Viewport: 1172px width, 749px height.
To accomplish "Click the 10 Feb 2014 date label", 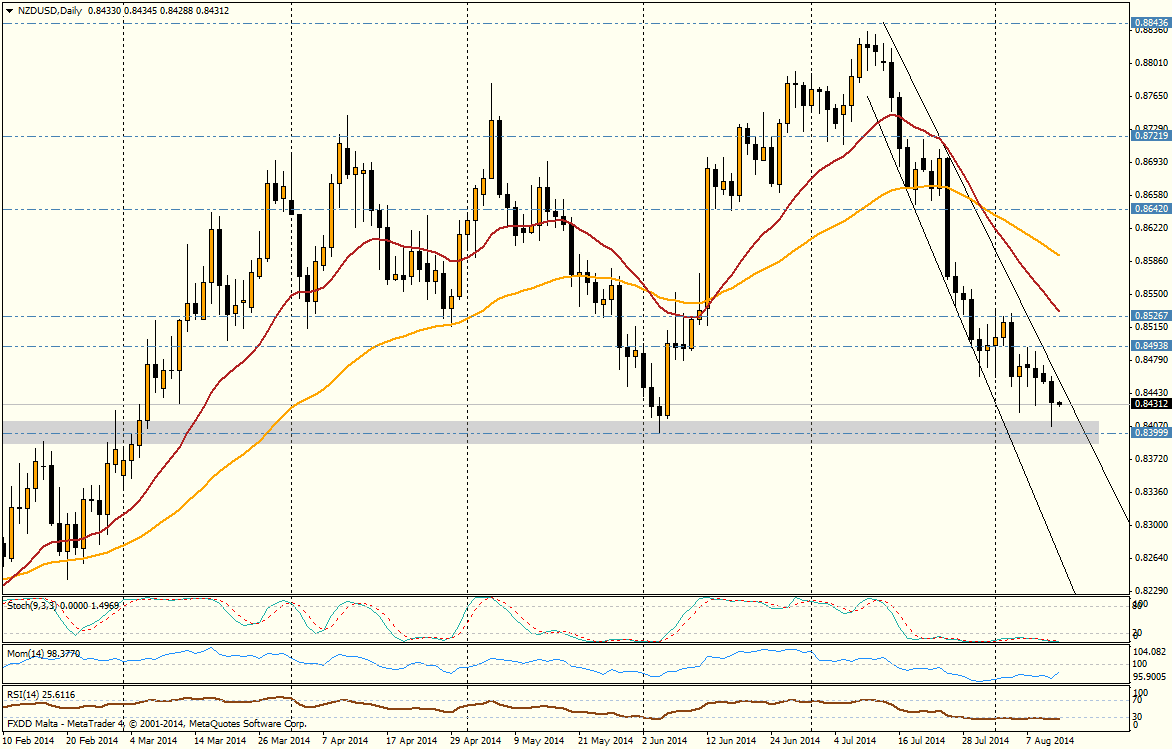I will tap(29, 741).
